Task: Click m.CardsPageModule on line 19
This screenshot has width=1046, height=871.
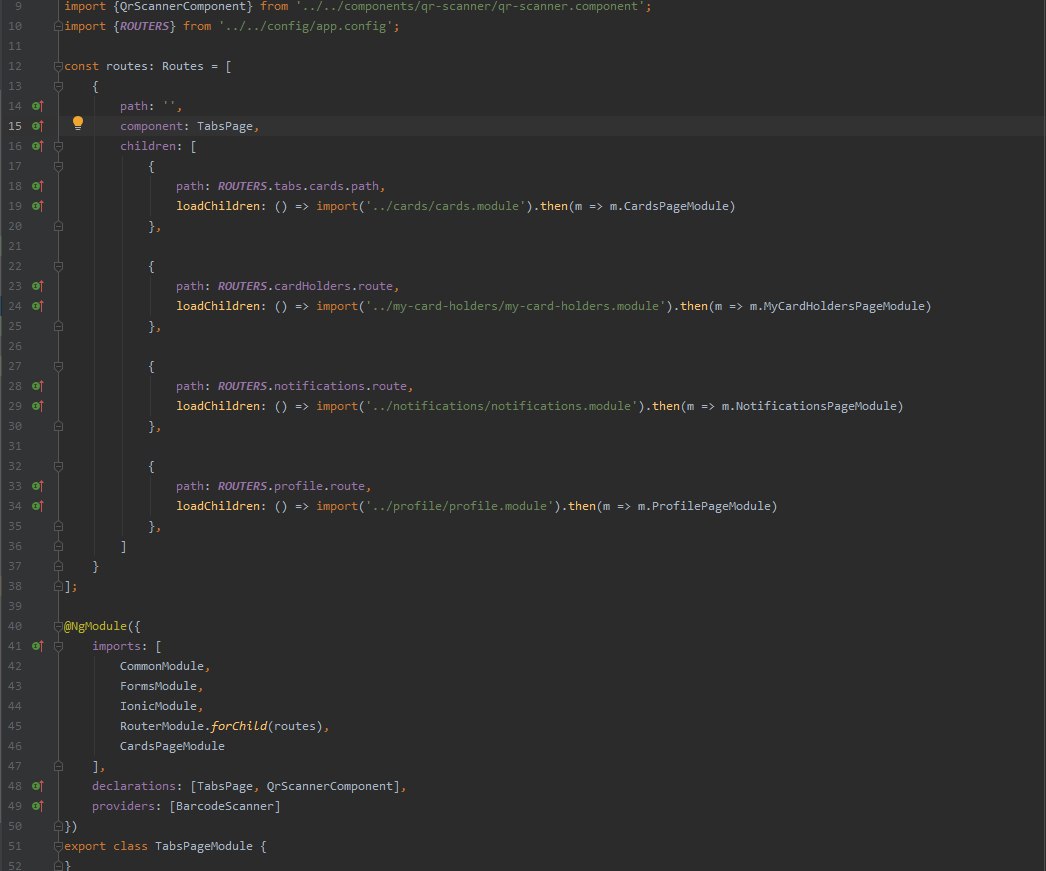Action: click(x=669, y=206)
